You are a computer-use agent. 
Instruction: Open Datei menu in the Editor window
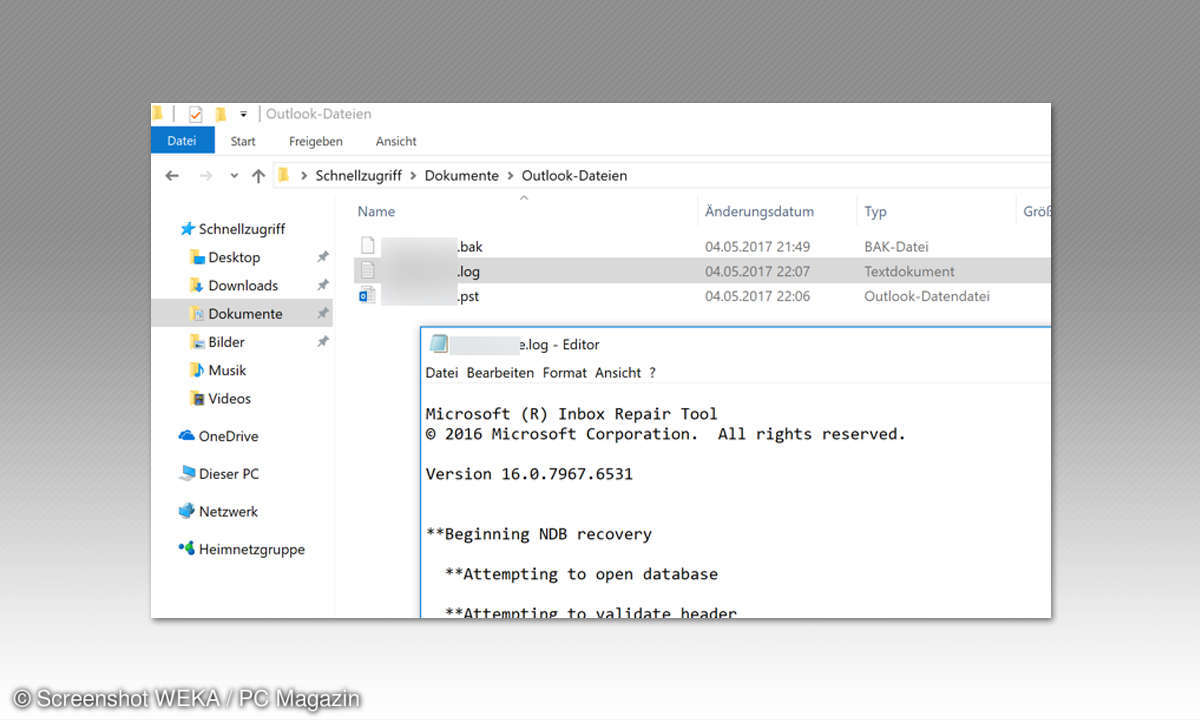[441, 372]
